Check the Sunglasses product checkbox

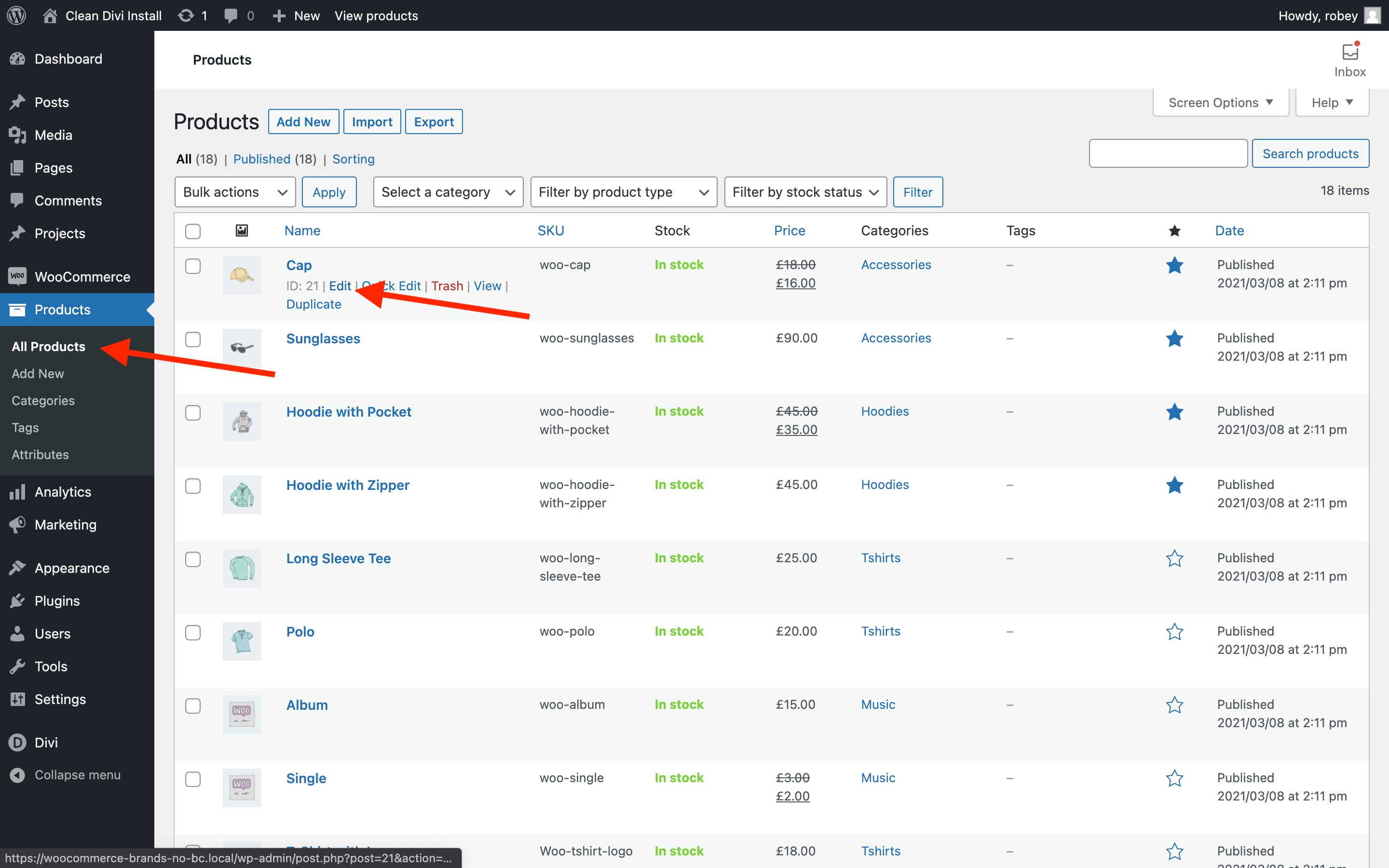193,339
